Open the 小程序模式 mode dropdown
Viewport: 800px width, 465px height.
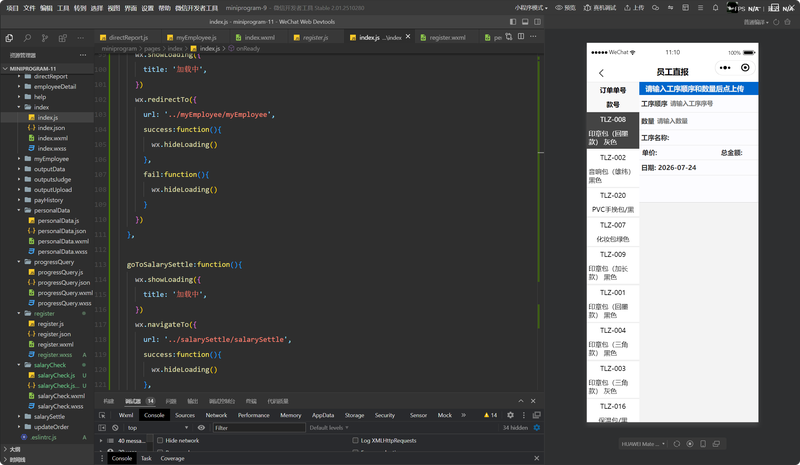click(531, 8)
